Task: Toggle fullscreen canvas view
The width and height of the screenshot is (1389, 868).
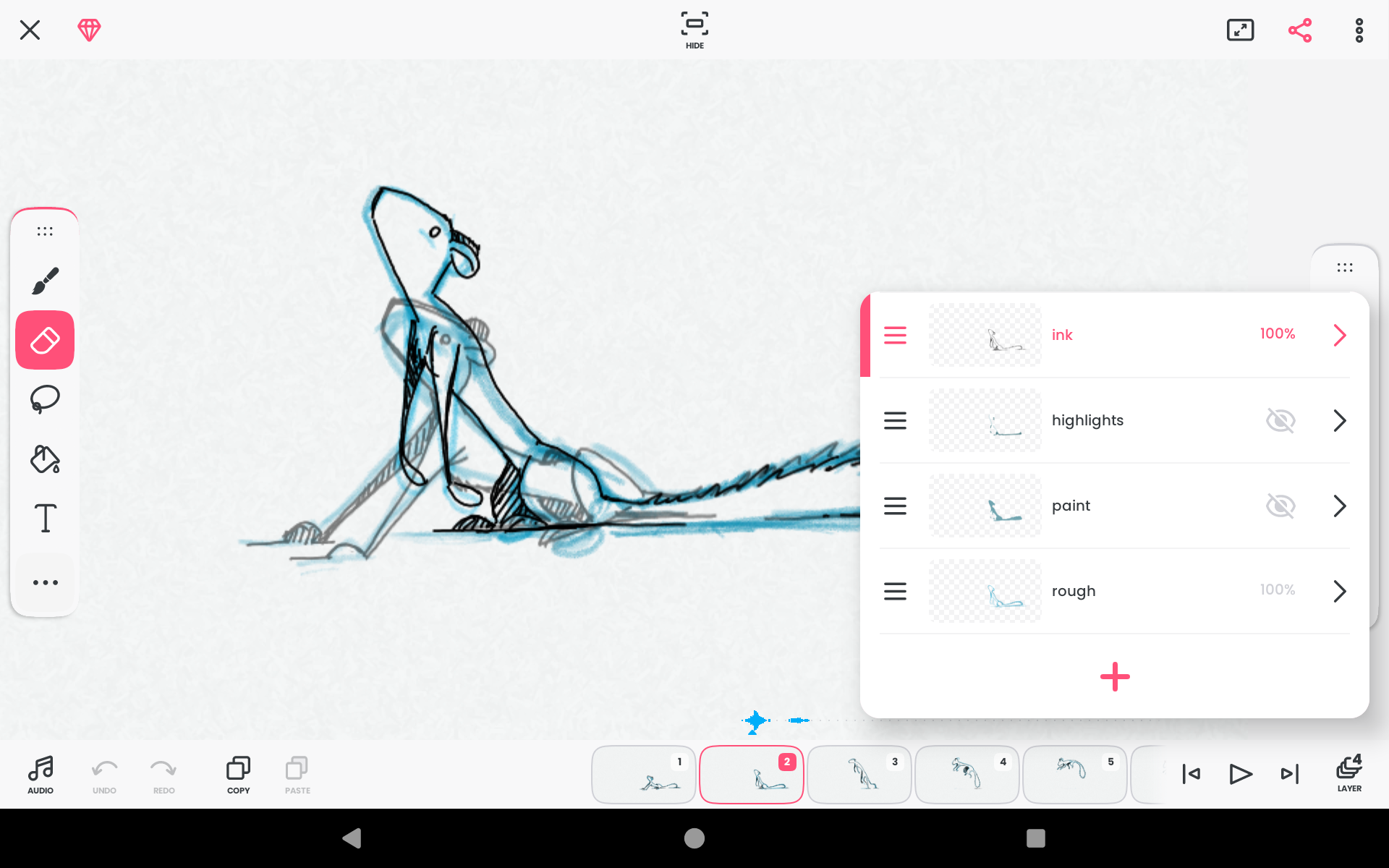Action: (1240, 30)
